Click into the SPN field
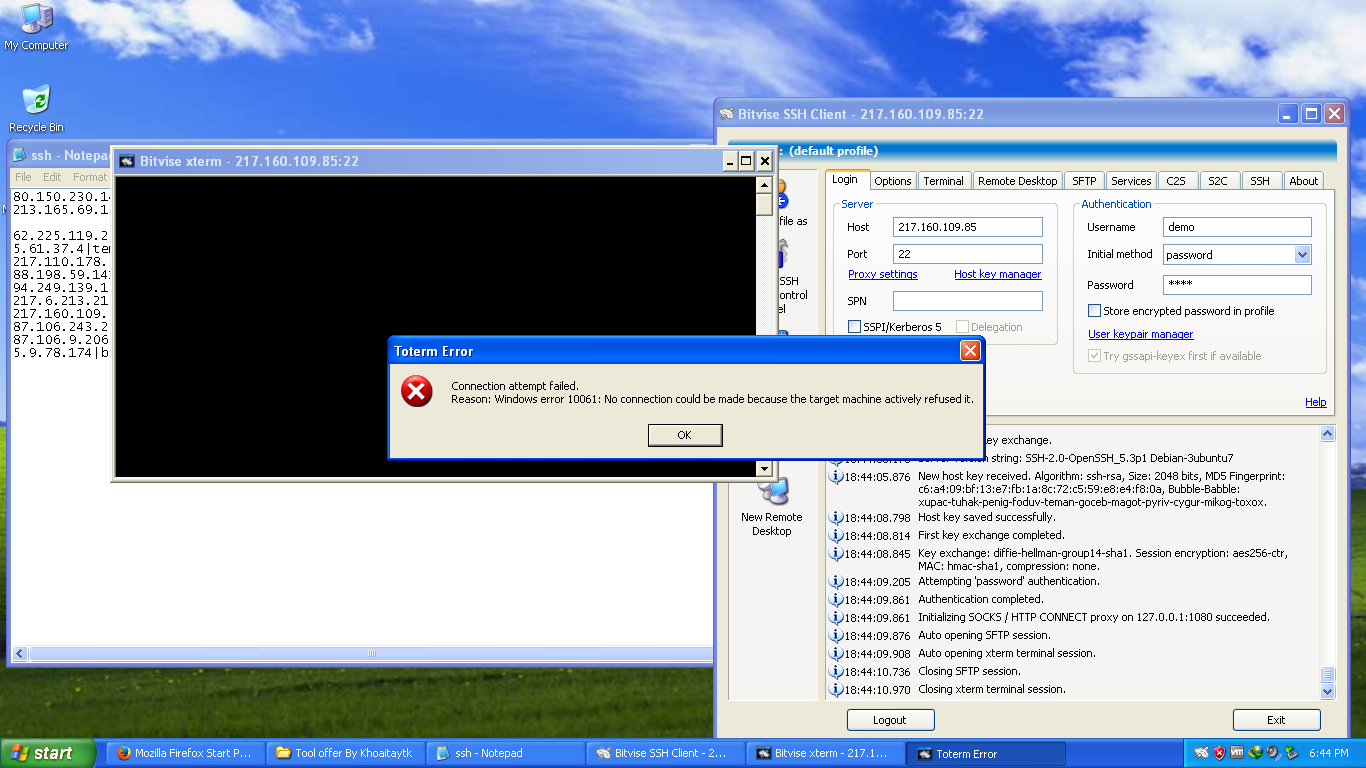The width and height of the screenshot is (1366, 768). tap(968, 301)
